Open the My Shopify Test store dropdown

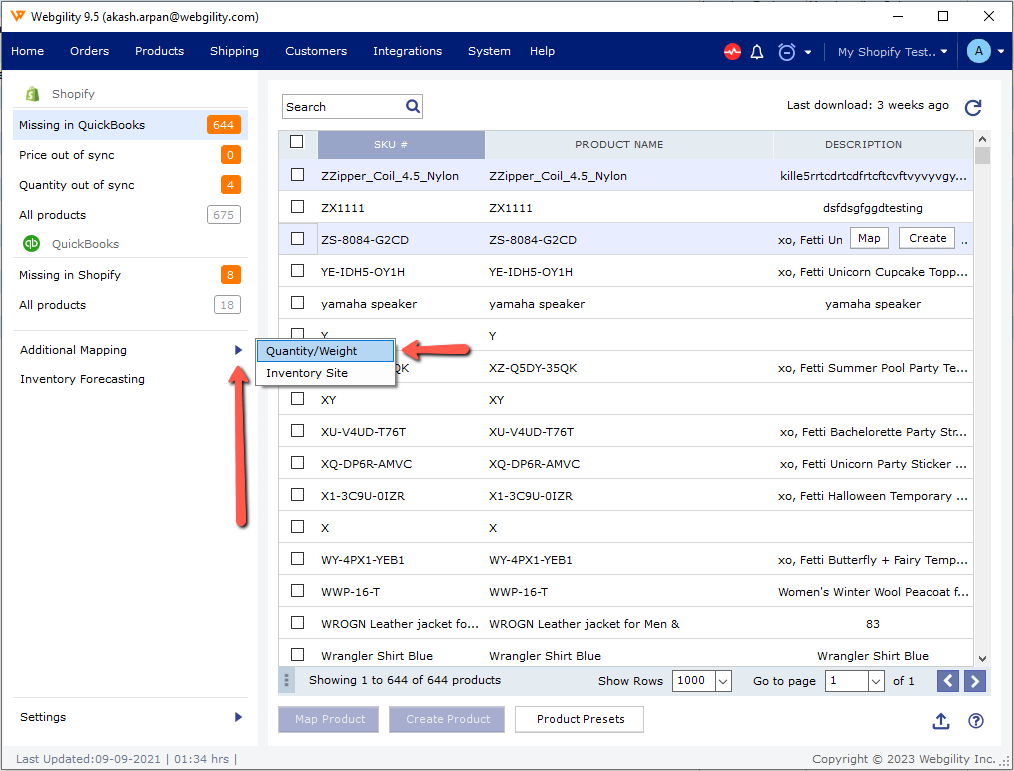click(892, 52)
